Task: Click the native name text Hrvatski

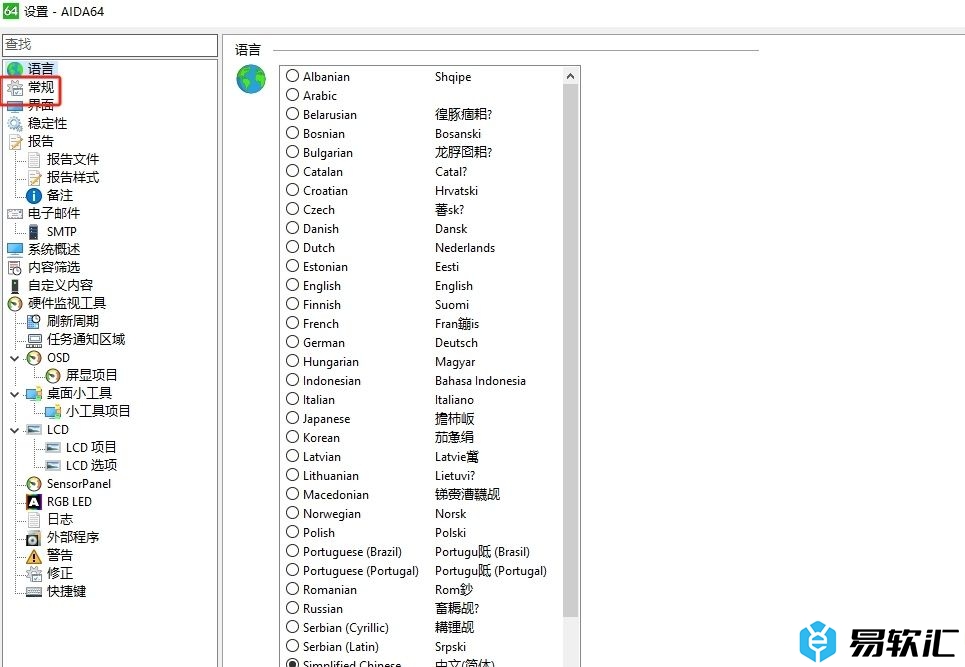Action: click(x=456, y=191)
